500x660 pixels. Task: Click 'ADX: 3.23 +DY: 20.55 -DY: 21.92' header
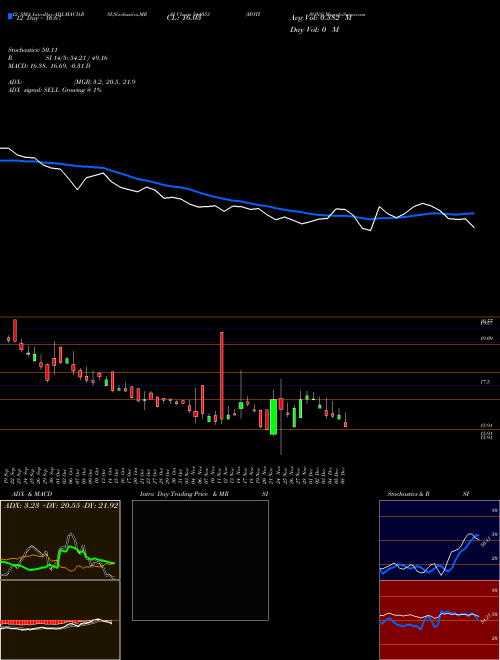61,505
